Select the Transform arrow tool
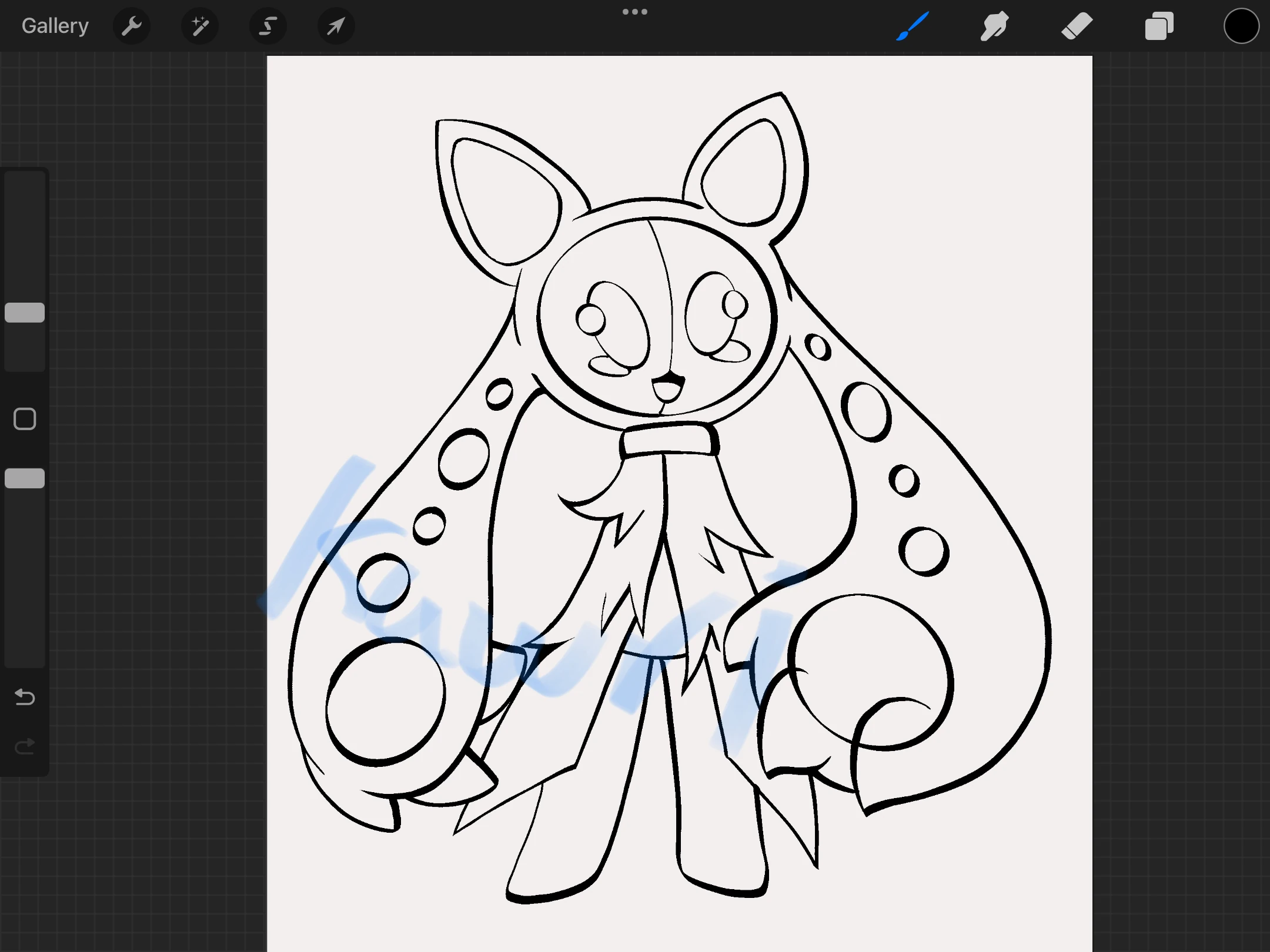This screenshot has height=952, width=1270. [335, 26]
